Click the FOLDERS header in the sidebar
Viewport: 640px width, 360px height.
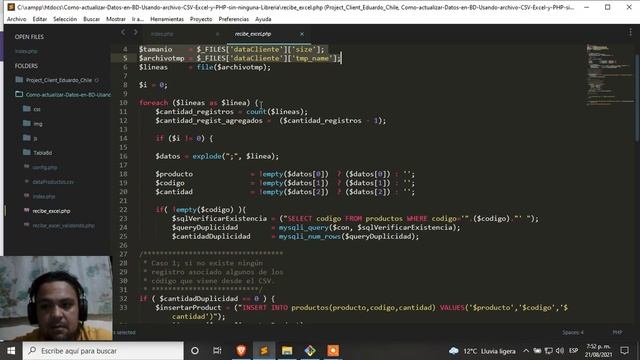tap(26, 66)
